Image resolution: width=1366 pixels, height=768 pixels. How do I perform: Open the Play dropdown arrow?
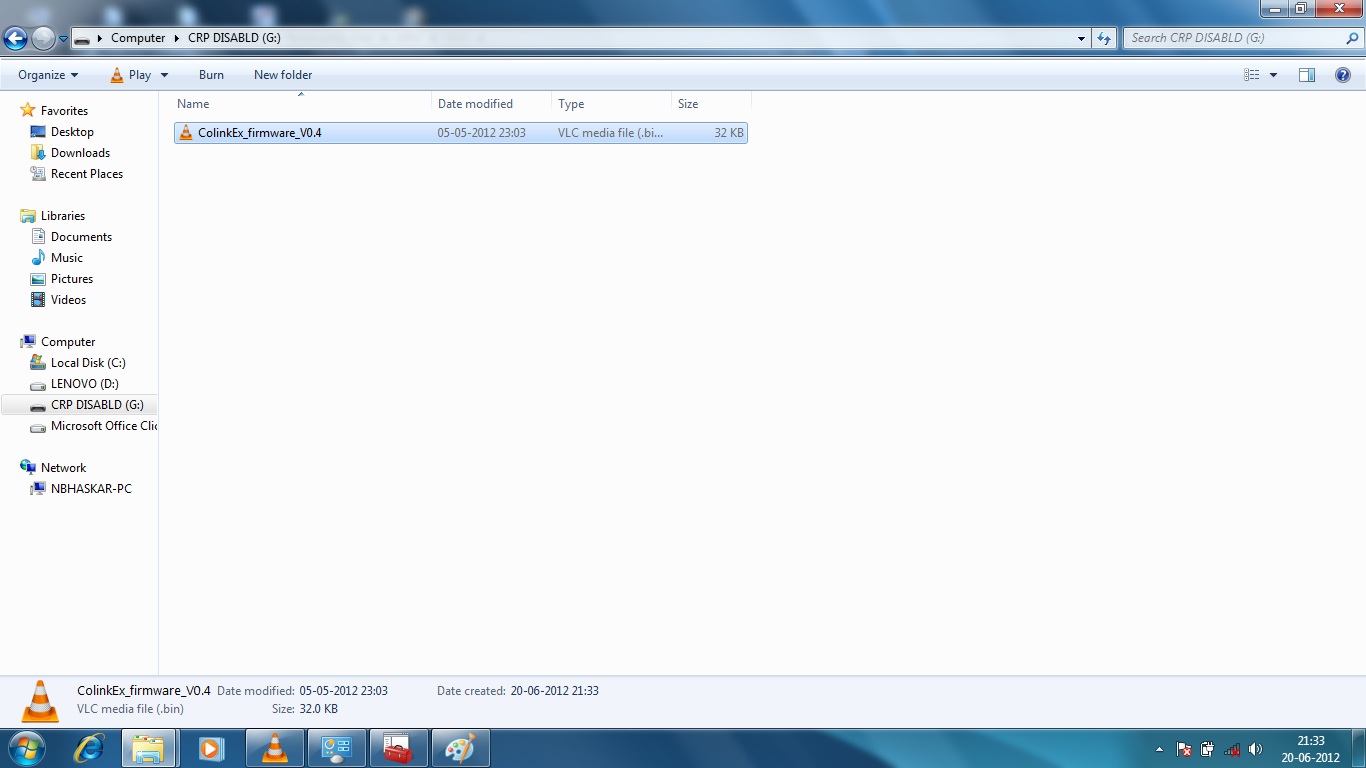tap(164, 75)
